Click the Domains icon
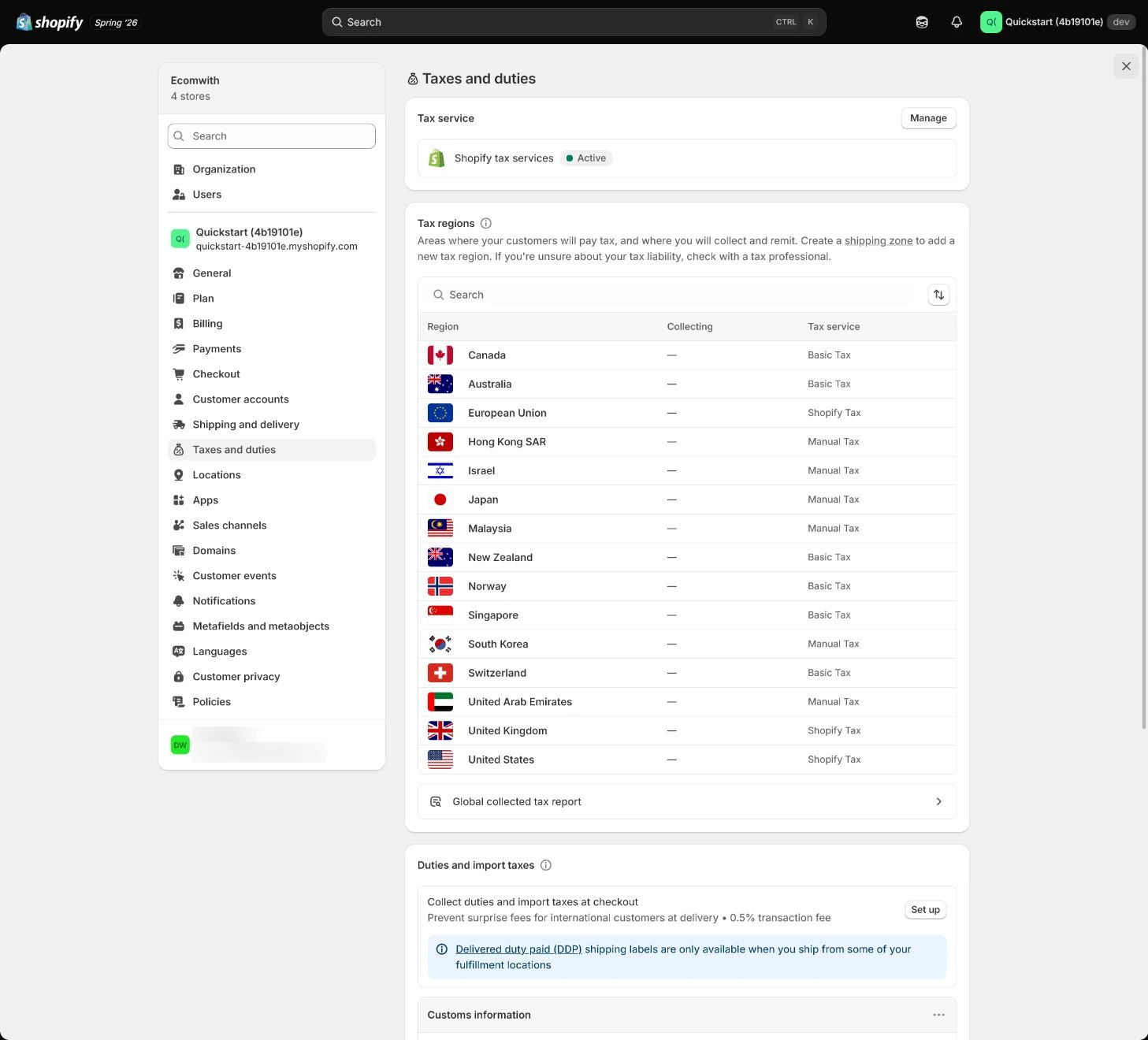This screenshot has height=1040, width=1148. pos(179,551)
